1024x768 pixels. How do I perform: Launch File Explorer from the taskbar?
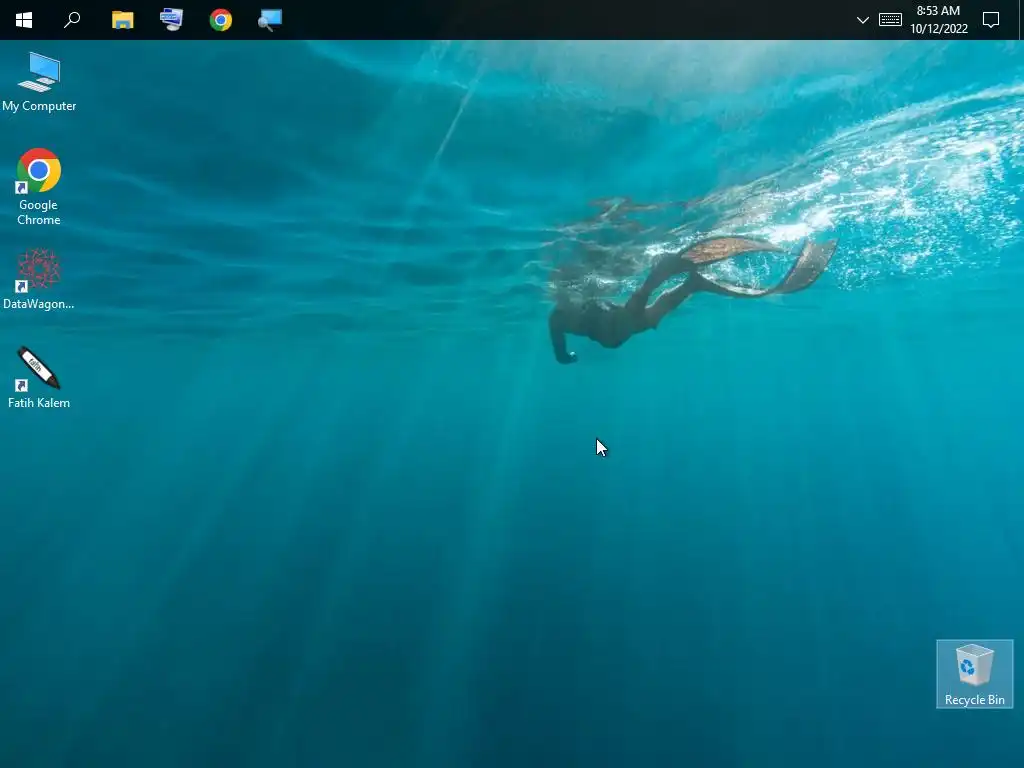(122, 20)
